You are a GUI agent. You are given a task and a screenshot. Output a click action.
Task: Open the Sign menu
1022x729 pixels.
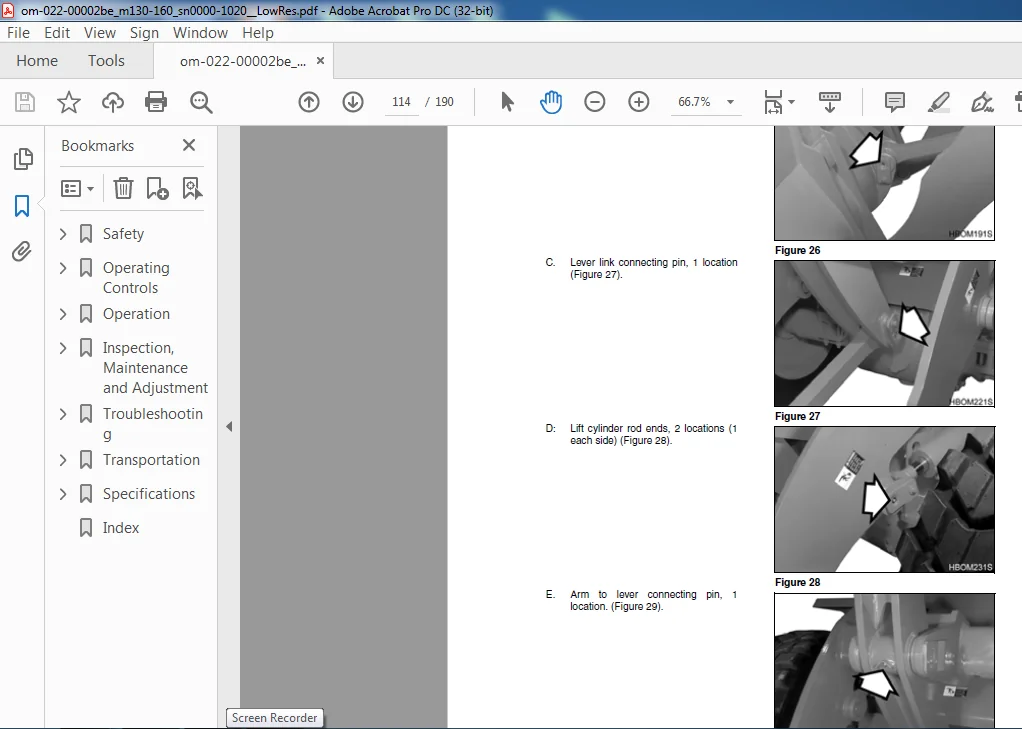(x=144, y=33)
